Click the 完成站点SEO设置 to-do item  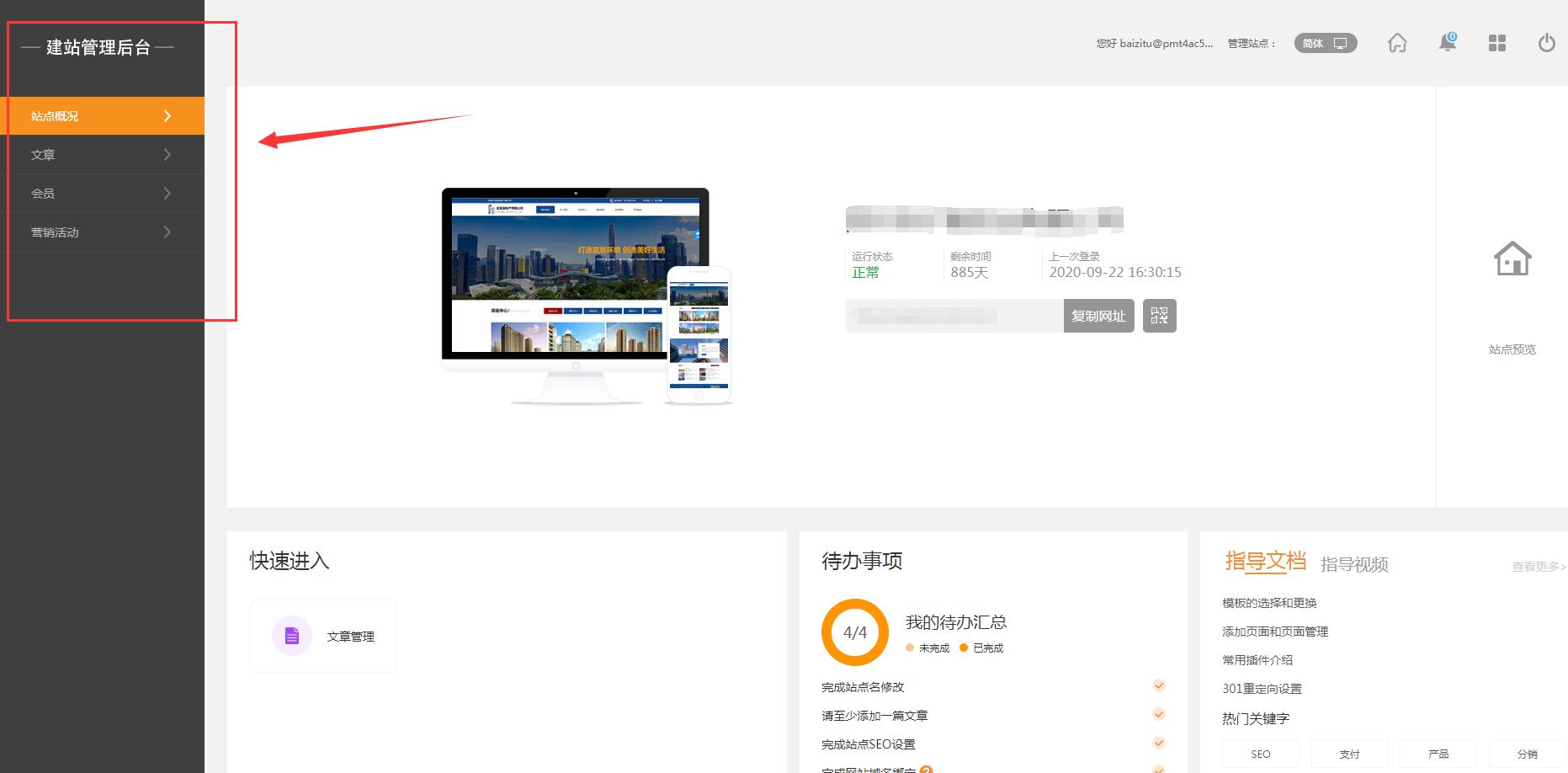click(x=869, y=744)
